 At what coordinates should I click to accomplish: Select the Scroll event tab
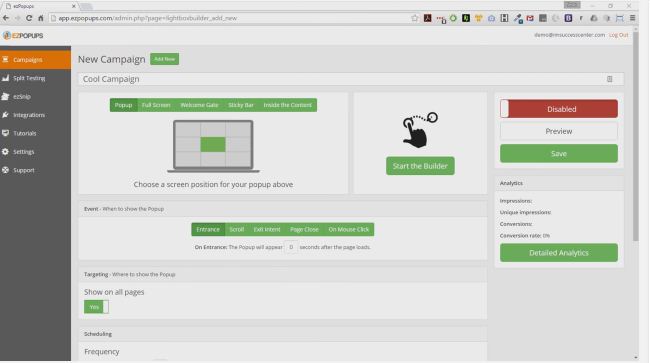pos(237,230)
